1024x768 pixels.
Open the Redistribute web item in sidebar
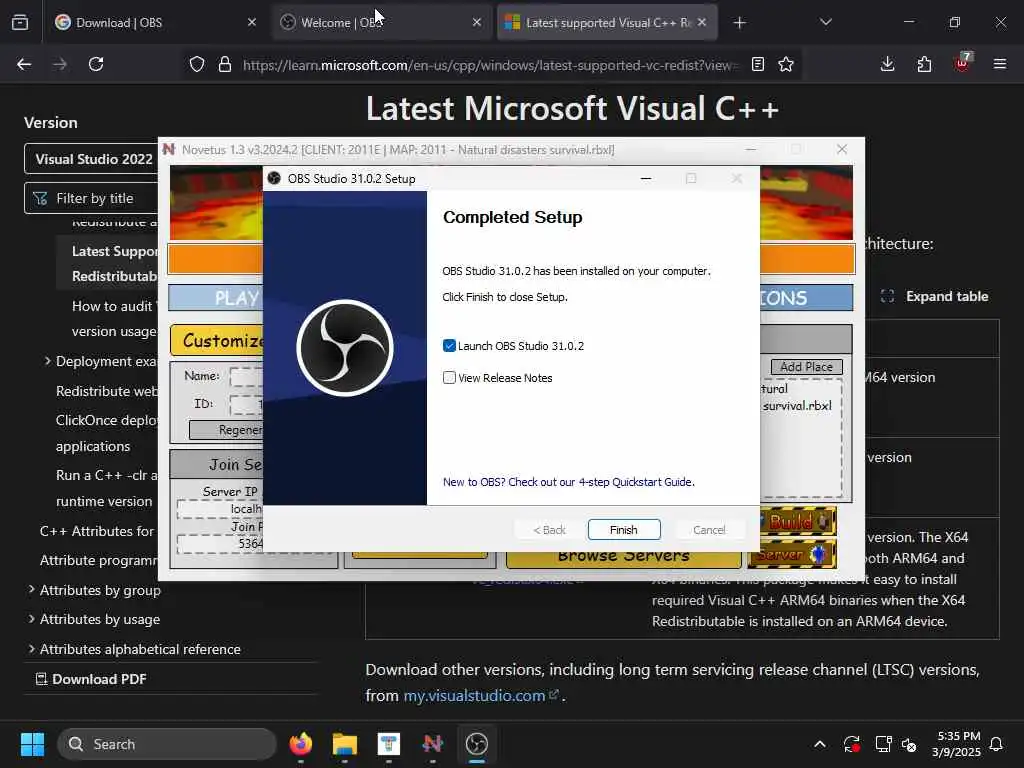[106, 391]
